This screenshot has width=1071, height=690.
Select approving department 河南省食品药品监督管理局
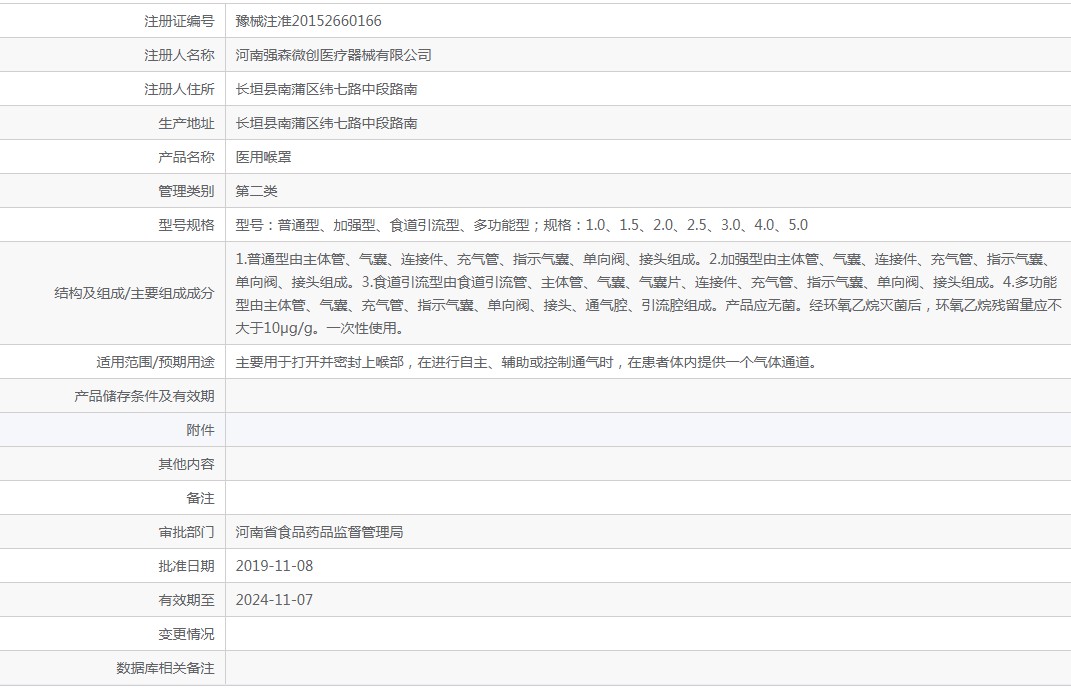click(x=319, y=532)
